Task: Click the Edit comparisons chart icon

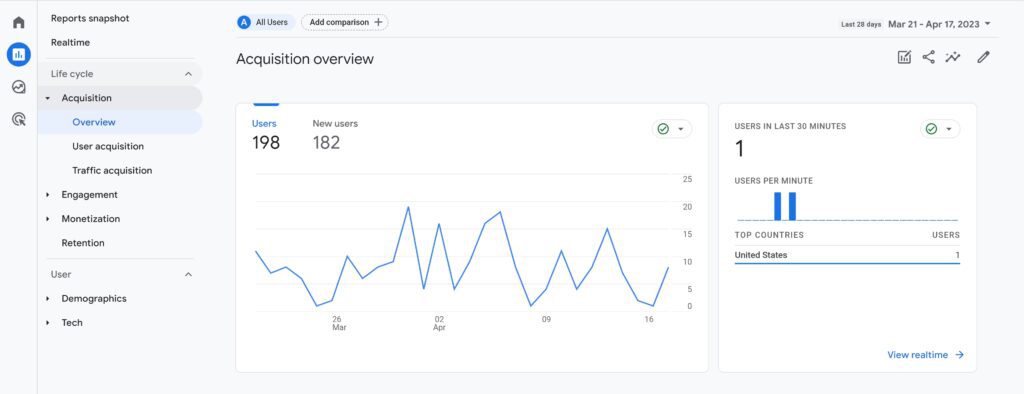Action: point(904,57)
